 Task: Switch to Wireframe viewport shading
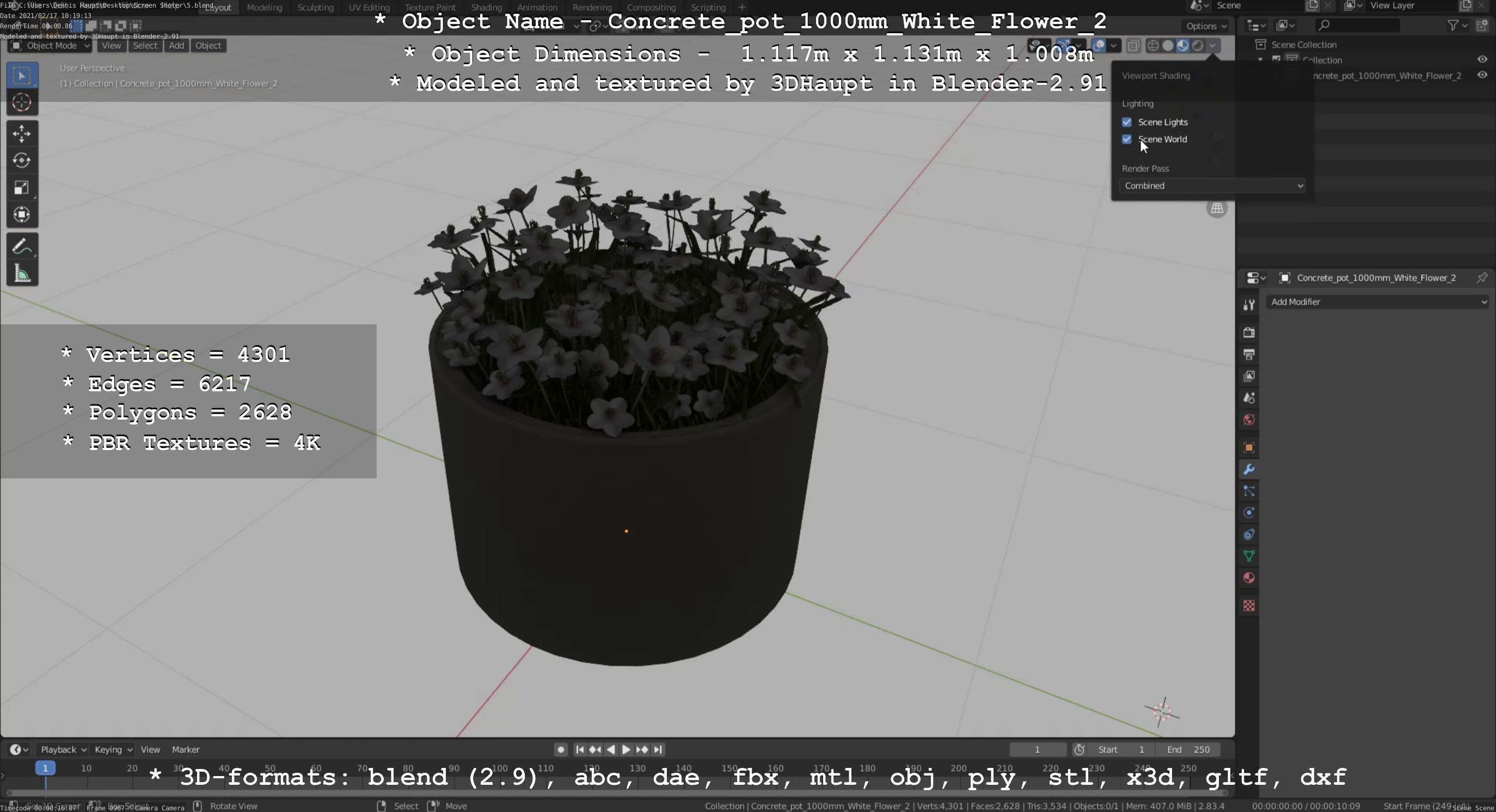click(1154, 45)
